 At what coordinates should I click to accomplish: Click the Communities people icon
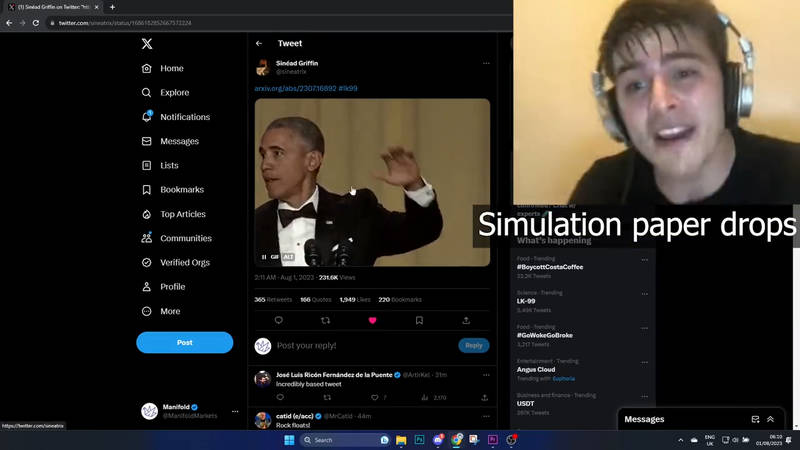click(x=146, y=238)
